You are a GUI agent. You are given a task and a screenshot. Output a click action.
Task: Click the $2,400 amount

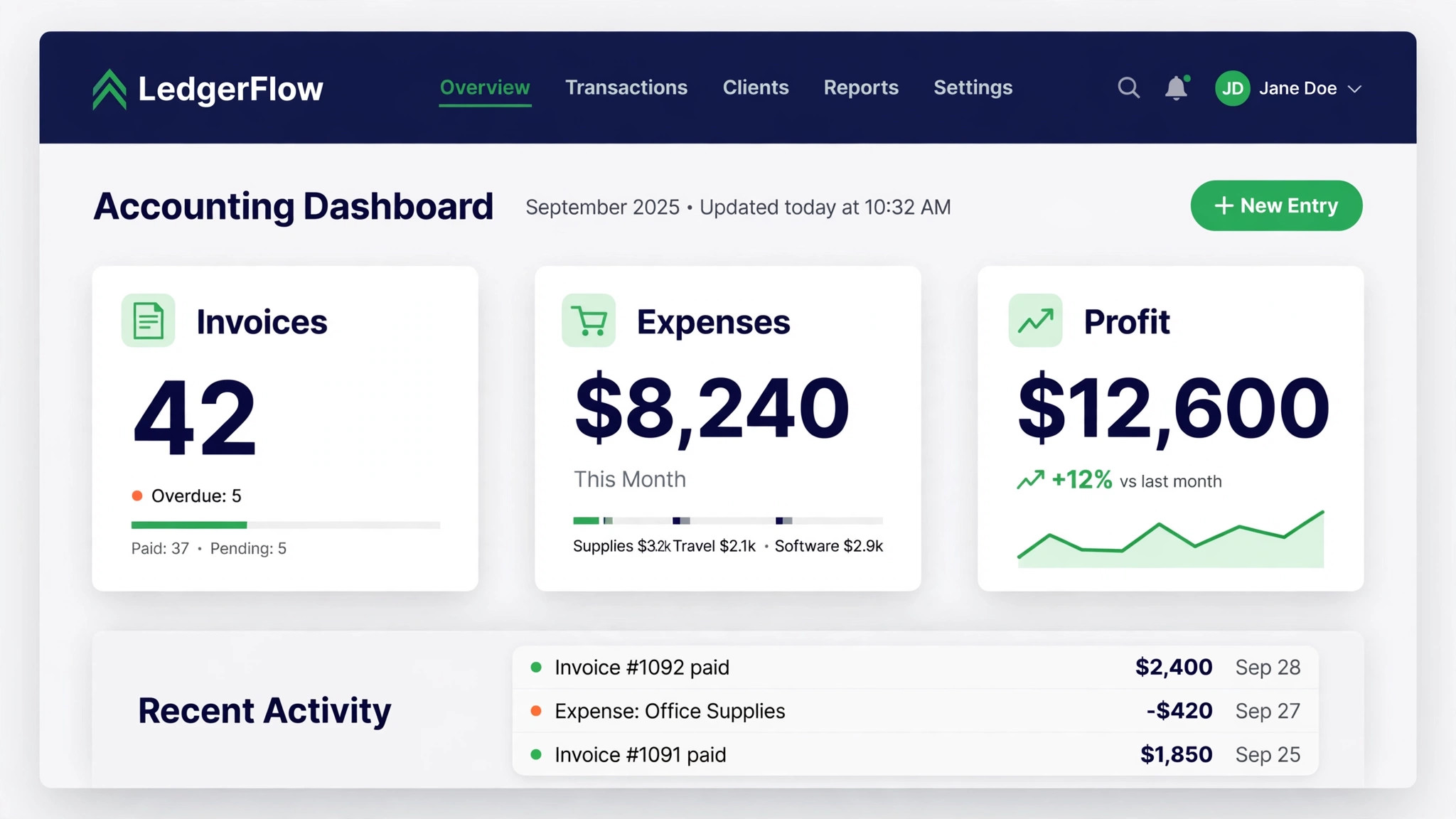(1174, 667)
